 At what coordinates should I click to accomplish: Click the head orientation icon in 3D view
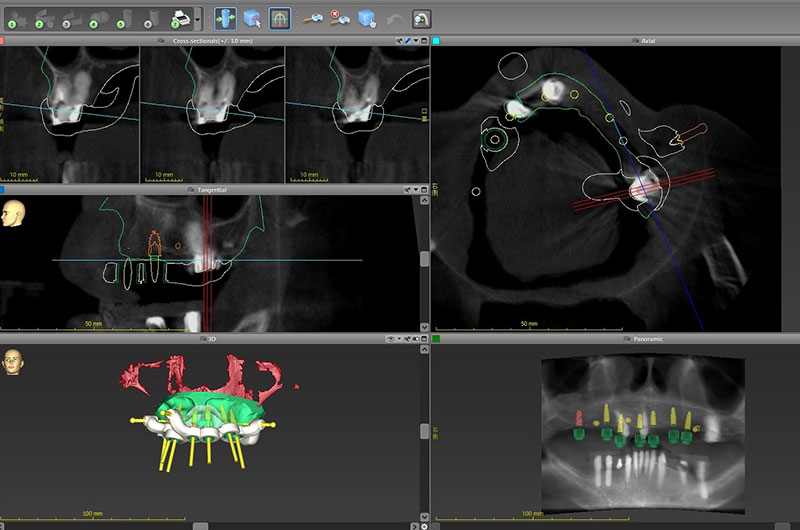tap(13, 361)
